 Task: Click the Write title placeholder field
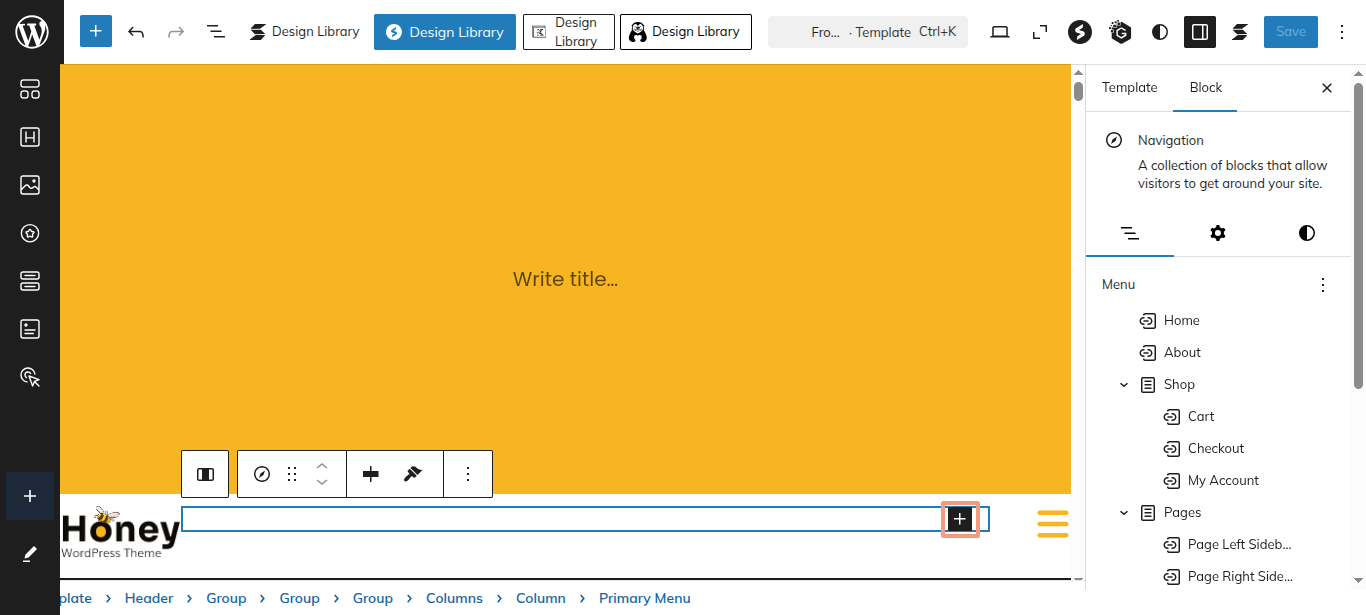[565, 279]
